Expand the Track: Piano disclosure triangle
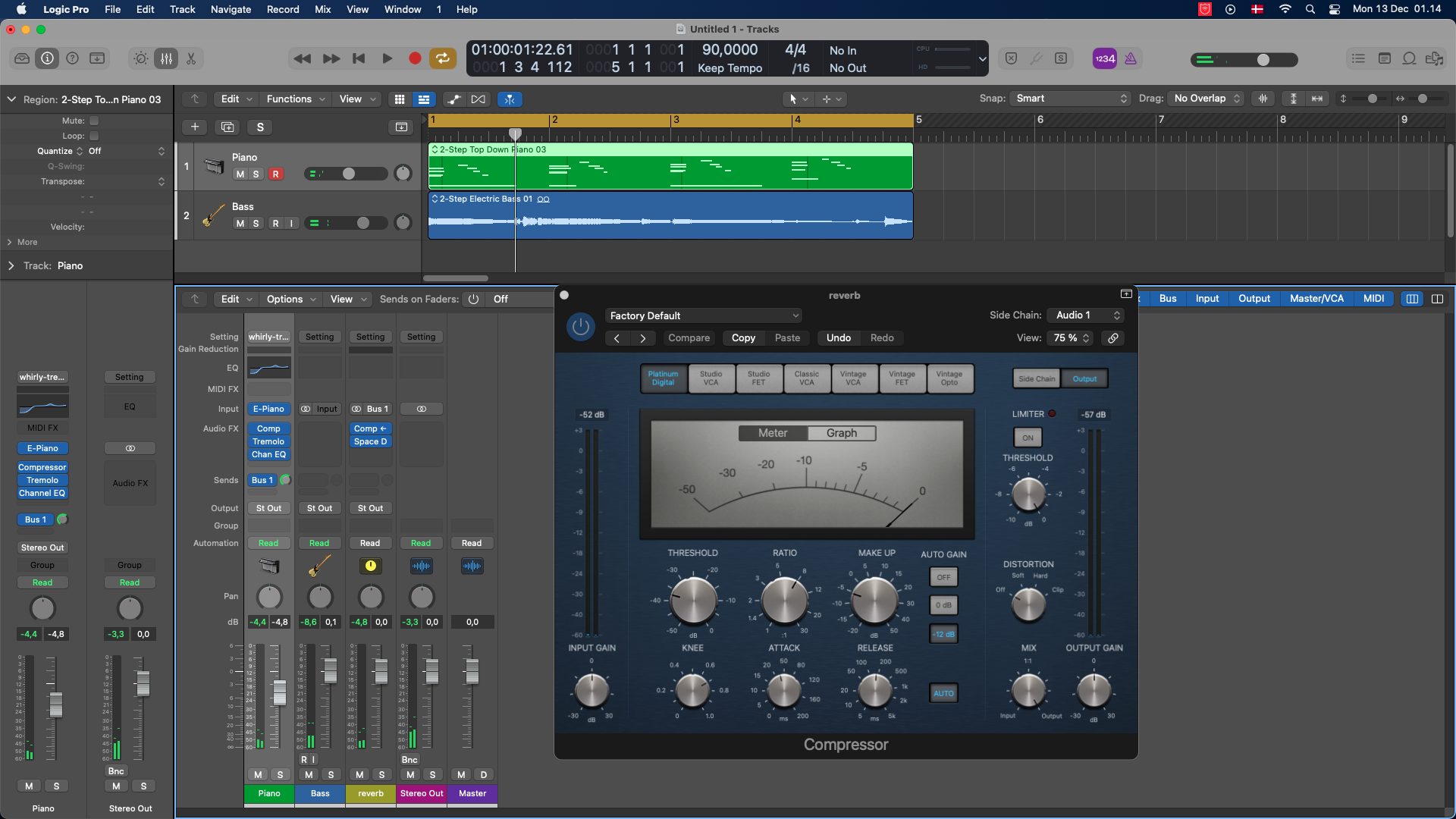1456x819 pixels. [x=11, y=265]
